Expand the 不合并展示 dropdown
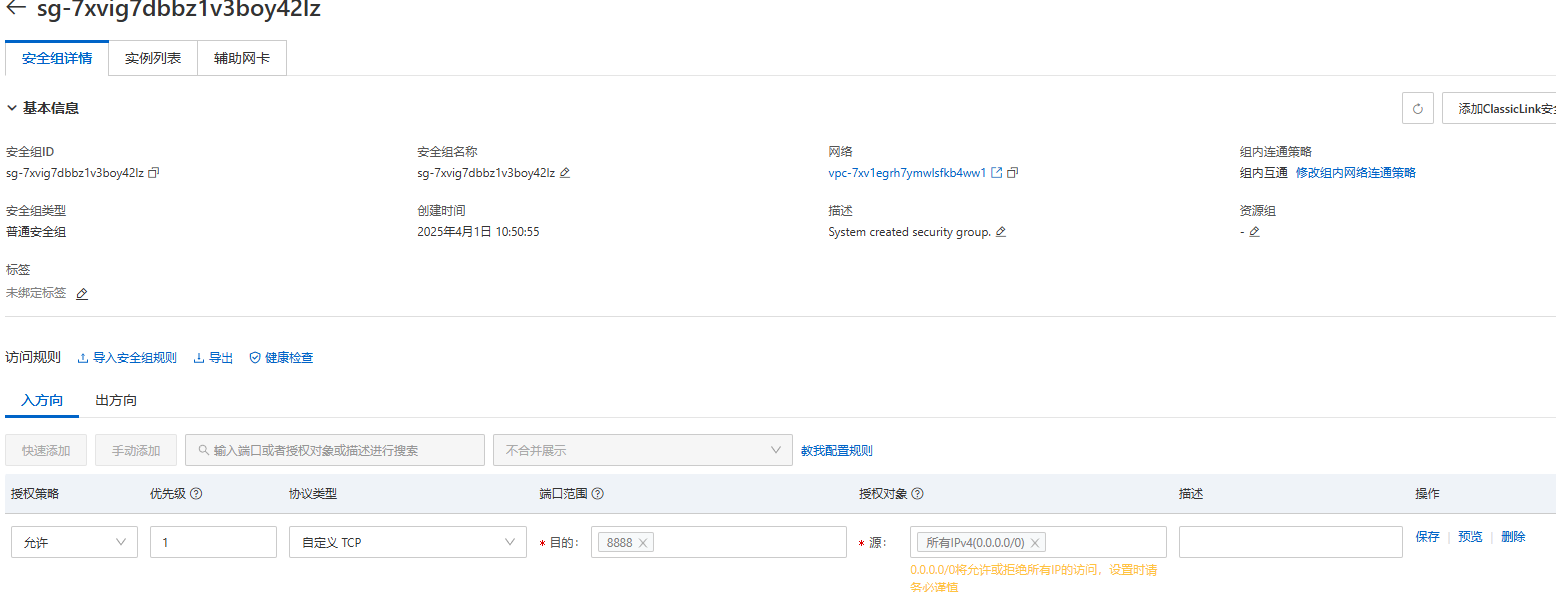 pyautogui.click(x=642, y=450)
